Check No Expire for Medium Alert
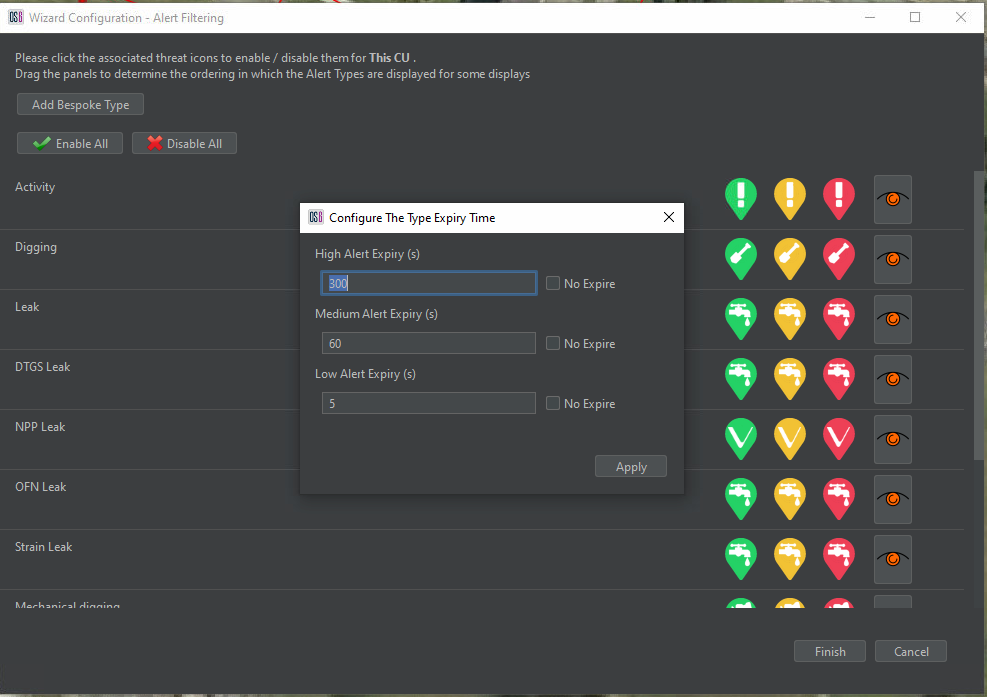This screenshot has height=697, width=987. point(553,344)
